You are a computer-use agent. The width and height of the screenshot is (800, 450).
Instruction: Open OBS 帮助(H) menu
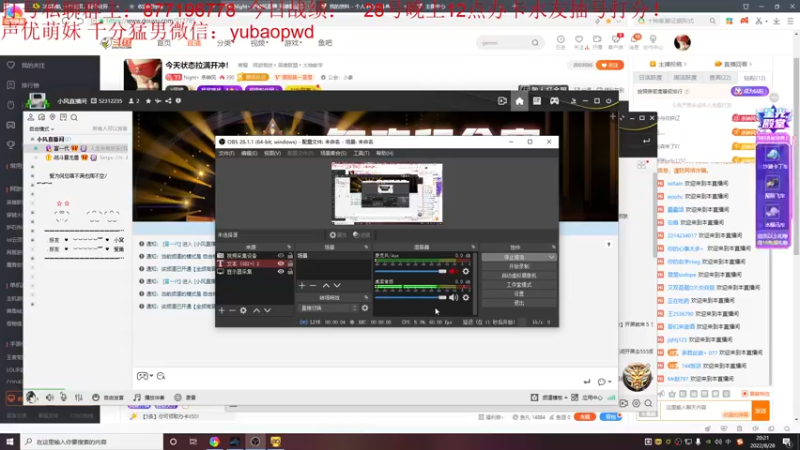point(384,153)
